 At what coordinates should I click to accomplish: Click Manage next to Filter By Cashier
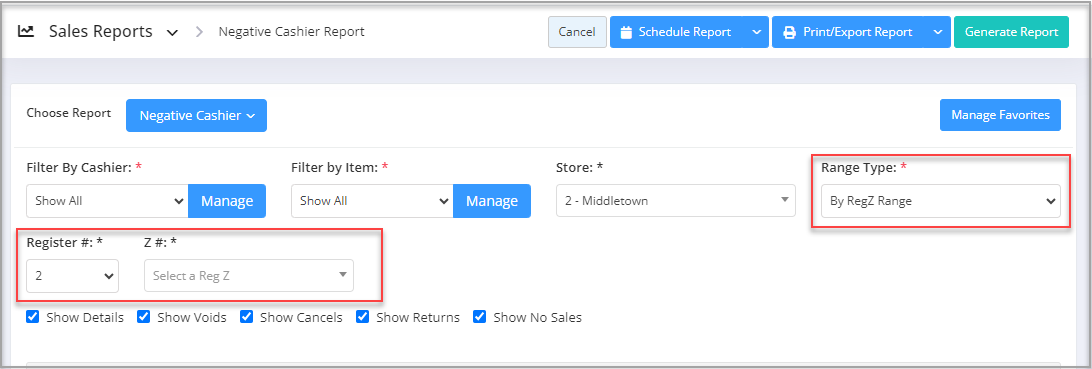pyautogui.click(x=227, y=201)
